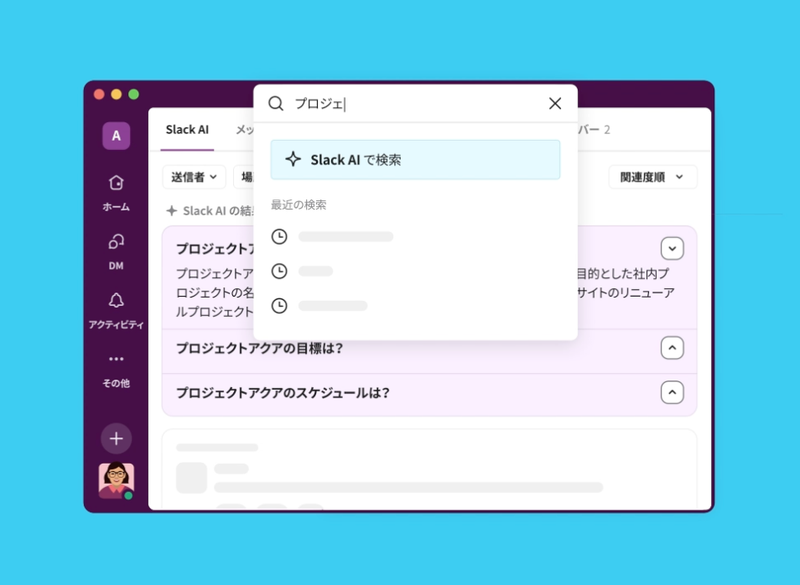The image size is (800, 585).
Task: Collapse プロジェクトアクアのスケジュールは? with its chevron
Action: pyautogui.click(x=671, y=392)
